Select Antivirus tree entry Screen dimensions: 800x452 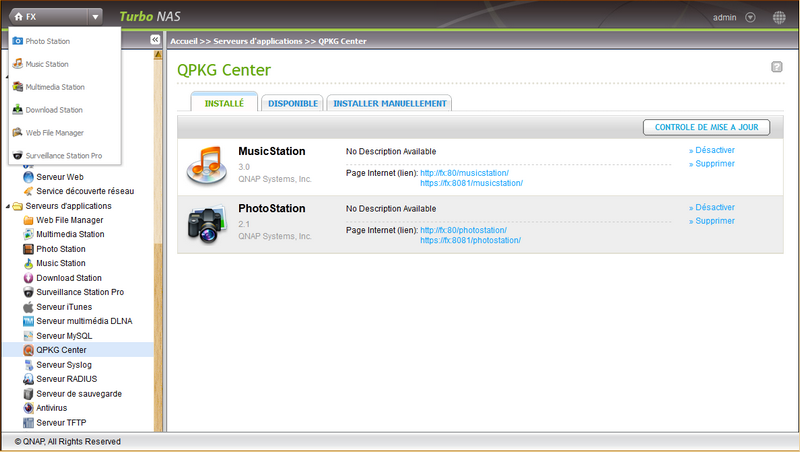pyautogui.click(x=52, y=408)
